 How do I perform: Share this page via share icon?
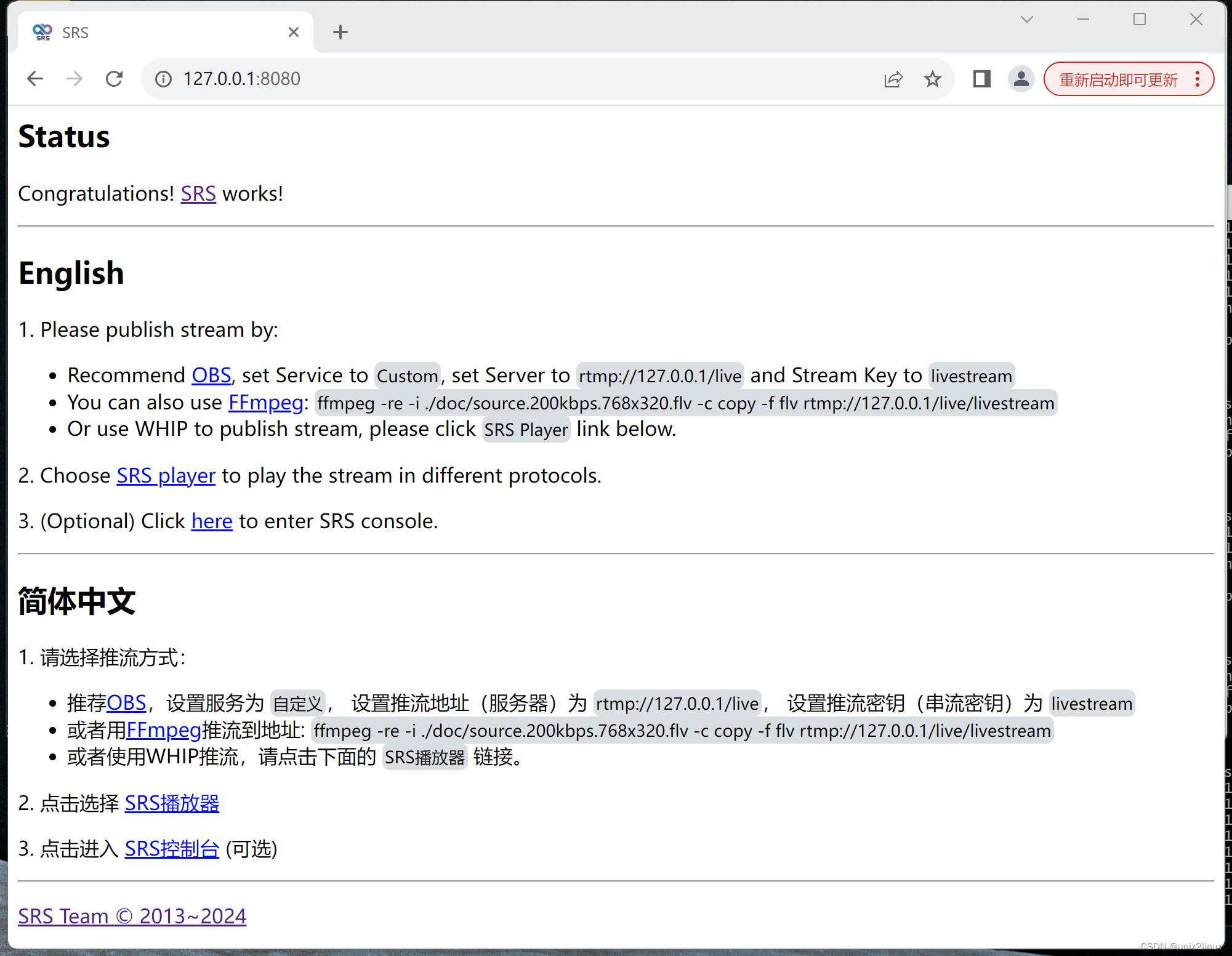(x=893, y=79)
